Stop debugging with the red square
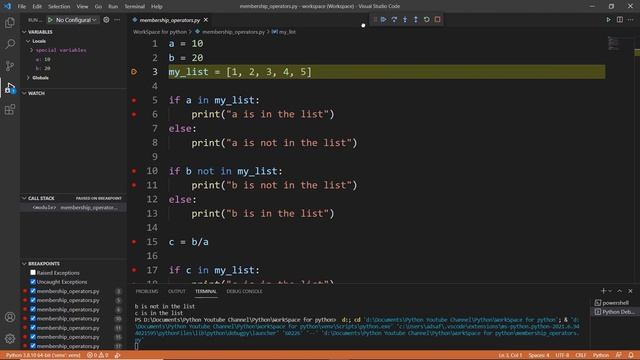 point(438,19)
